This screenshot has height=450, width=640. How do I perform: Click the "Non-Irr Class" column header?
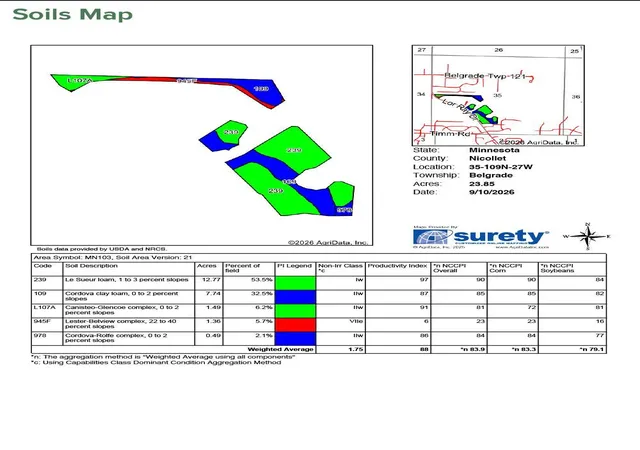coord(340,268)
